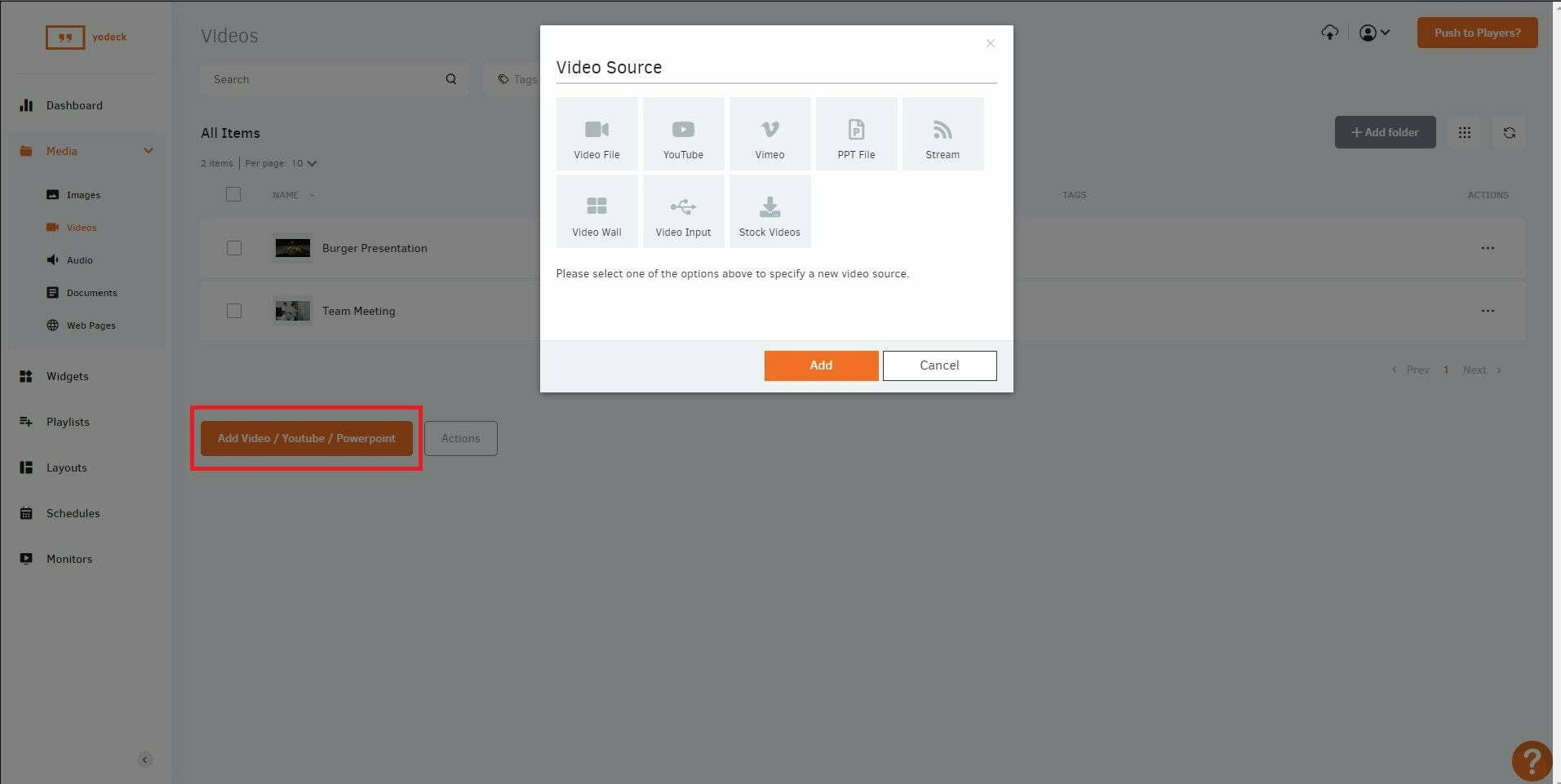Select the Video Wall source tile

click(596, 211)
